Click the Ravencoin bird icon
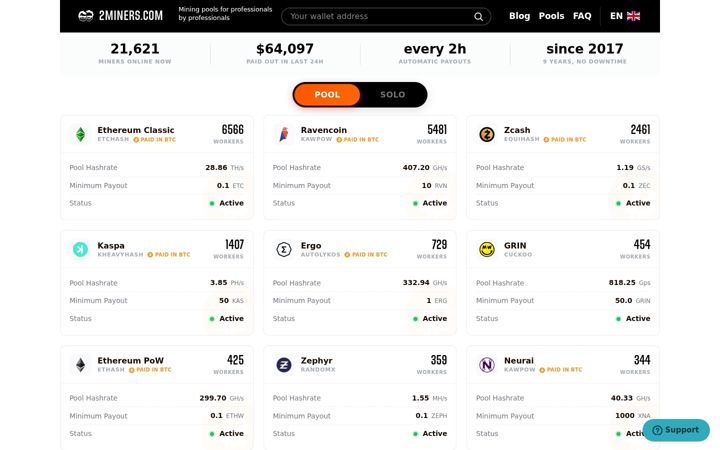 point(284,135)
